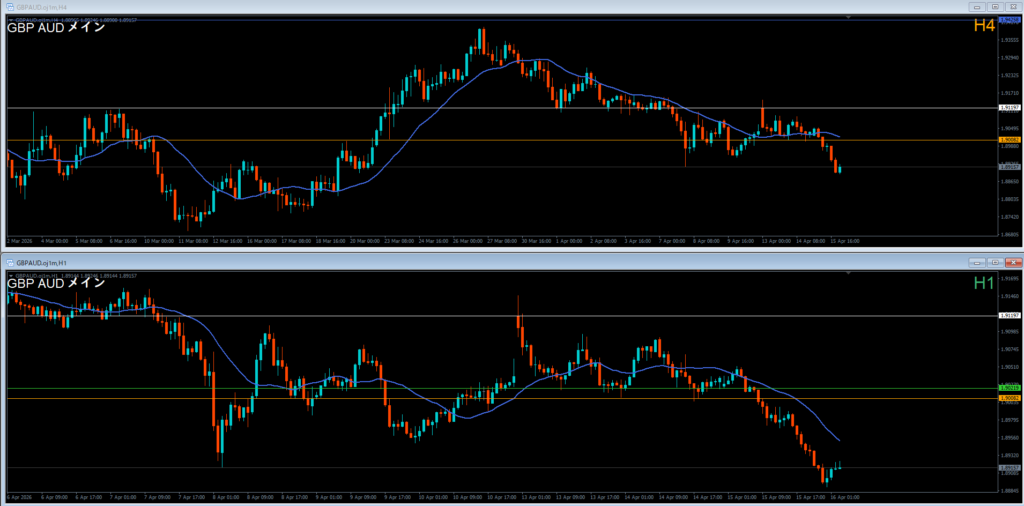Click white 1.91197 price tag in H4 chart
This screenshot has width=1024, height=506.
point(1009,107)
